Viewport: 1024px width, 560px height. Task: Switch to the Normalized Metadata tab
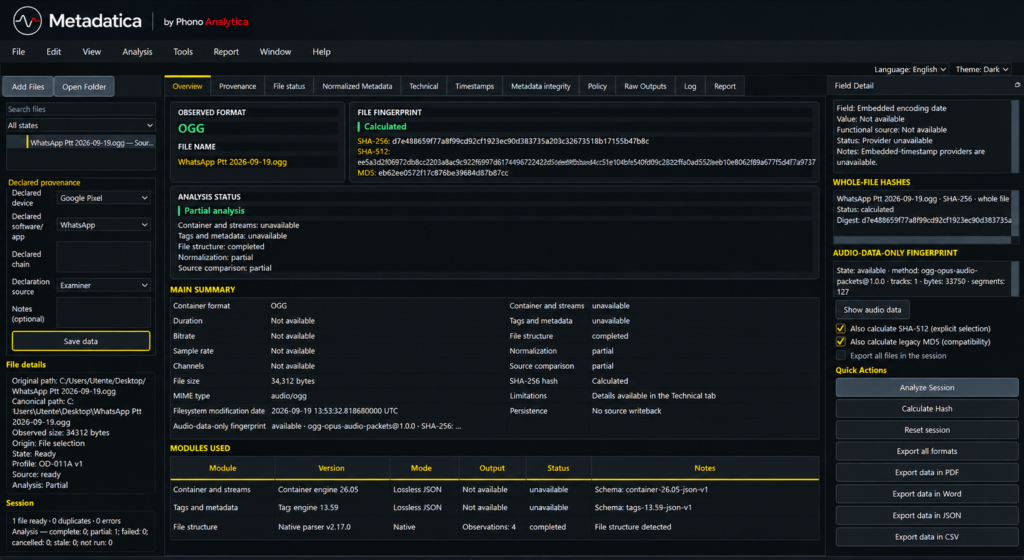point(357,86)
